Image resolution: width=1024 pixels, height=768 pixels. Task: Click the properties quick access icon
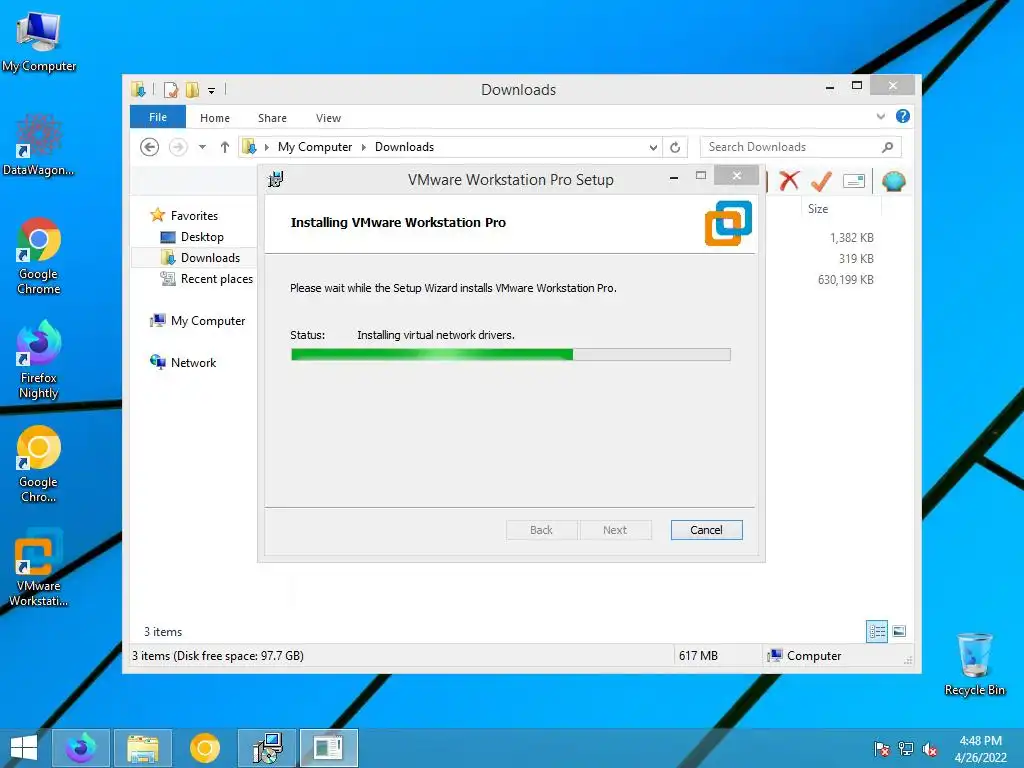point(171,89)
